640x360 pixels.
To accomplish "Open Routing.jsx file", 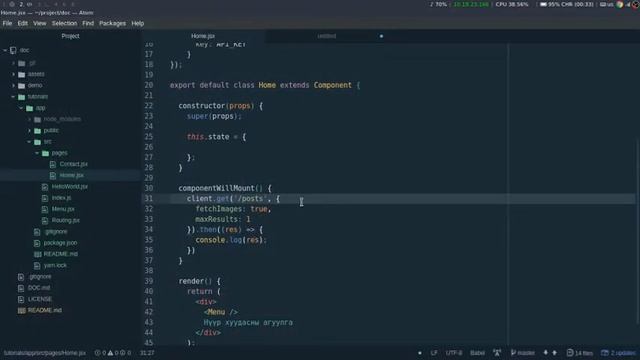I will (x=65, y=220).
